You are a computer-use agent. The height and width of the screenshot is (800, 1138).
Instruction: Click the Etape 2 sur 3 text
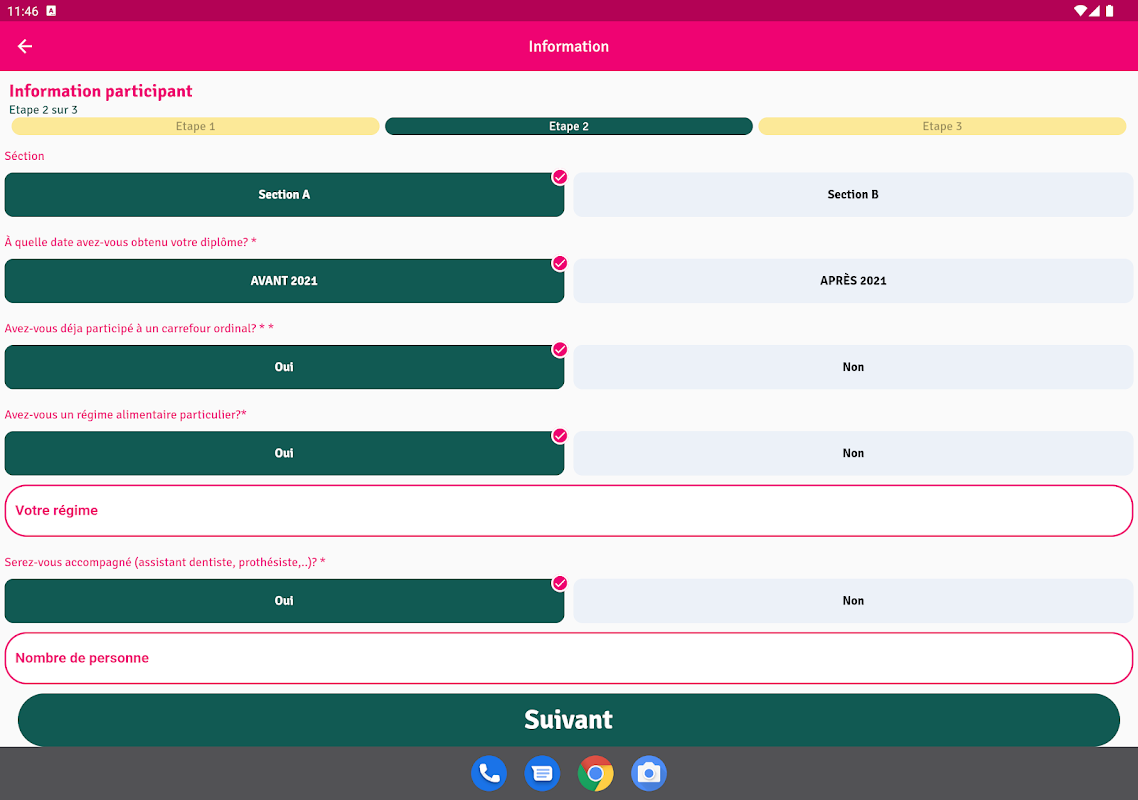point(44,110)
